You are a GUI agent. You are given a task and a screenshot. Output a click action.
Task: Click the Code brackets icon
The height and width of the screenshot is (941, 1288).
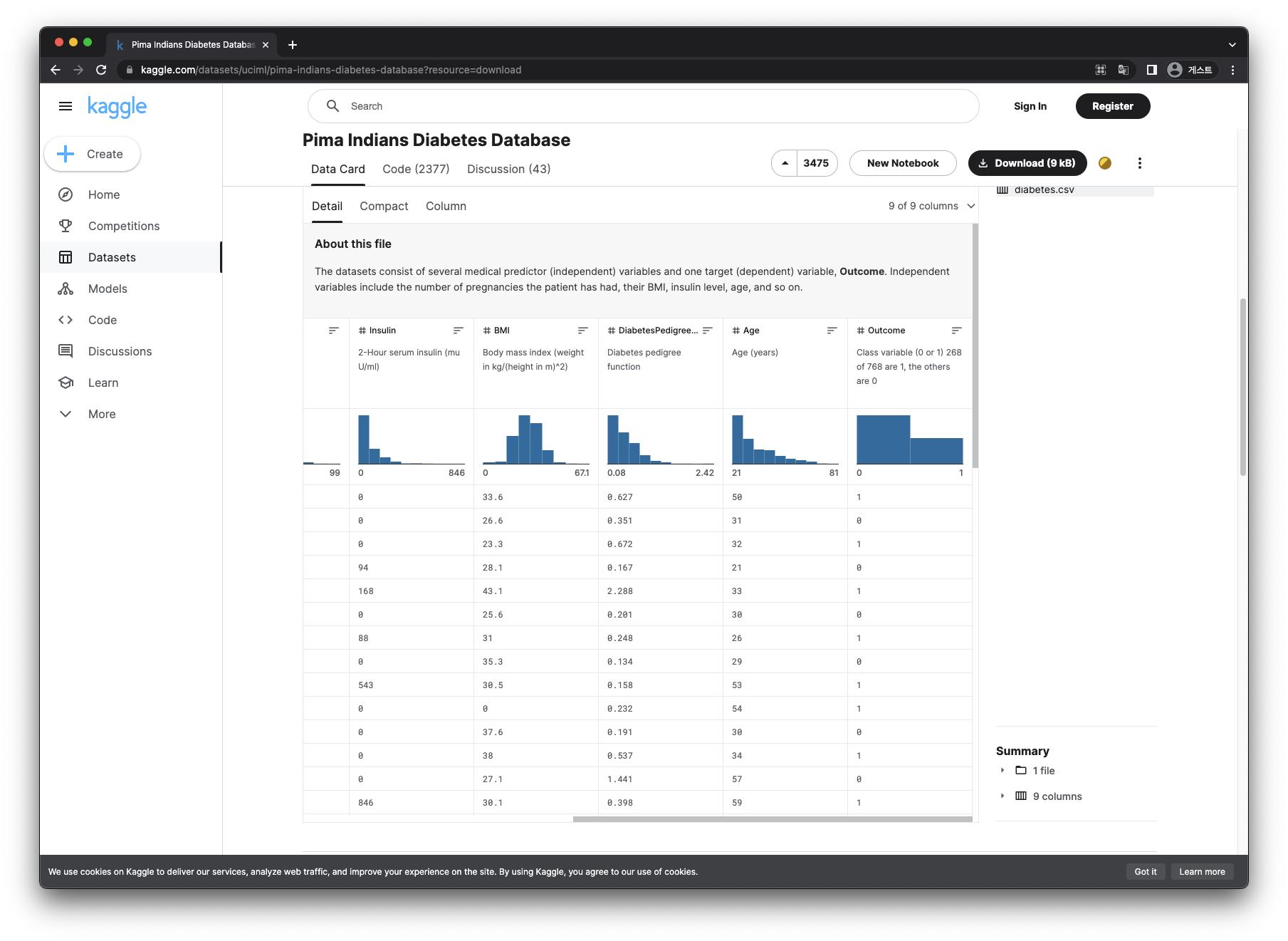(66, 320)
